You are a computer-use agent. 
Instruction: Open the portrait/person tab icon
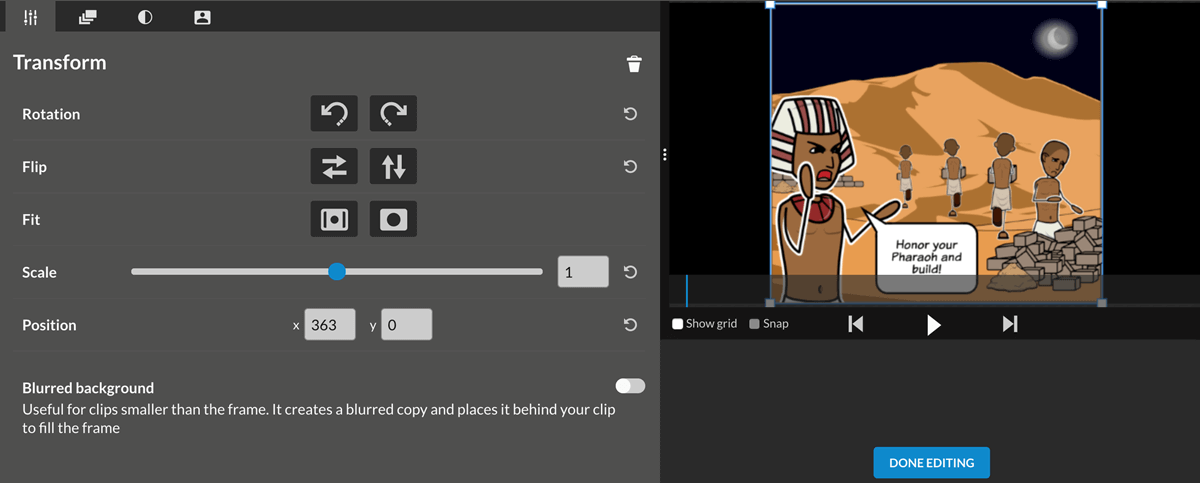pyautogui.click(x=202, y=16)
